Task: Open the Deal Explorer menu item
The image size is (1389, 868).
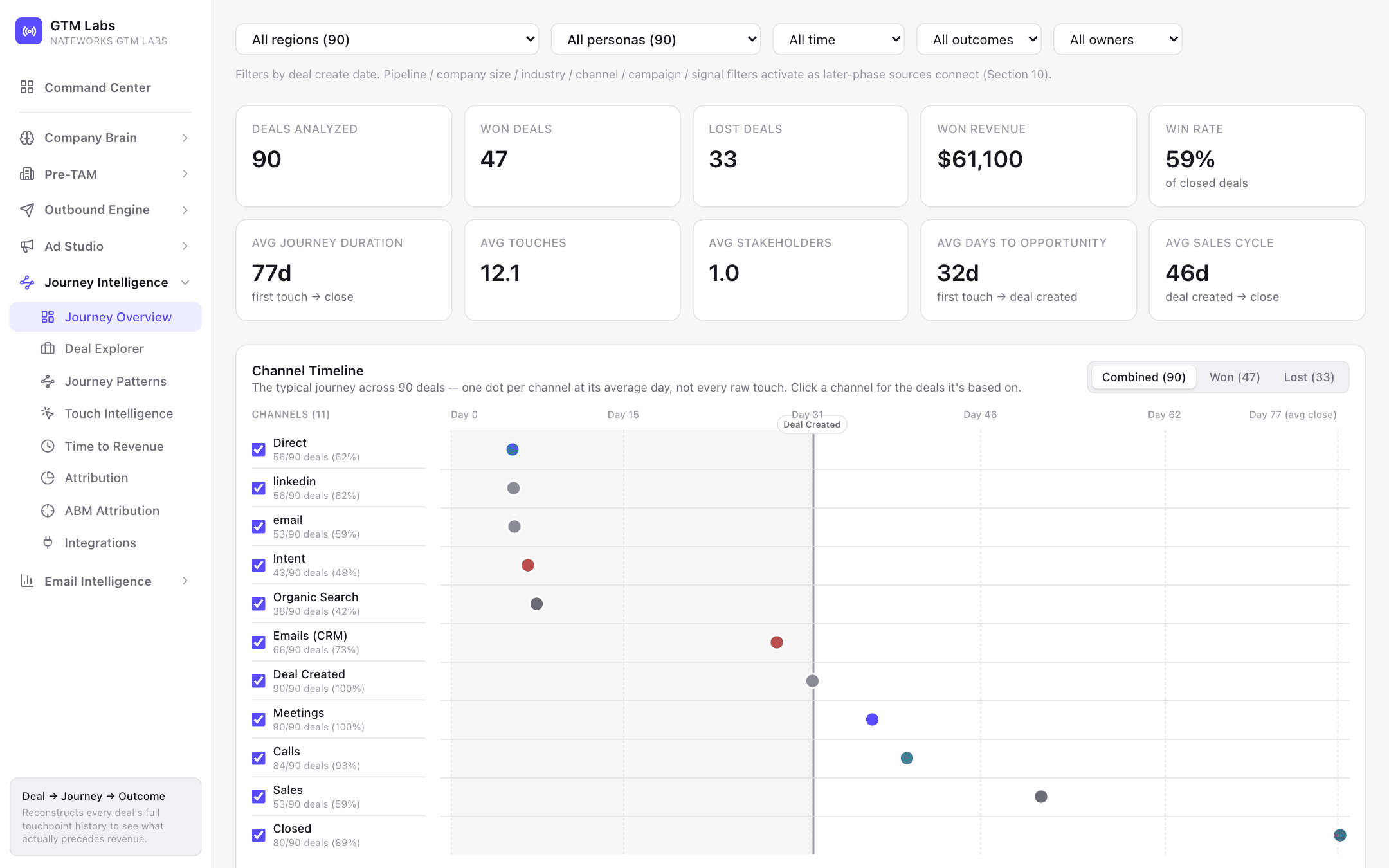Action: [105, 348]
